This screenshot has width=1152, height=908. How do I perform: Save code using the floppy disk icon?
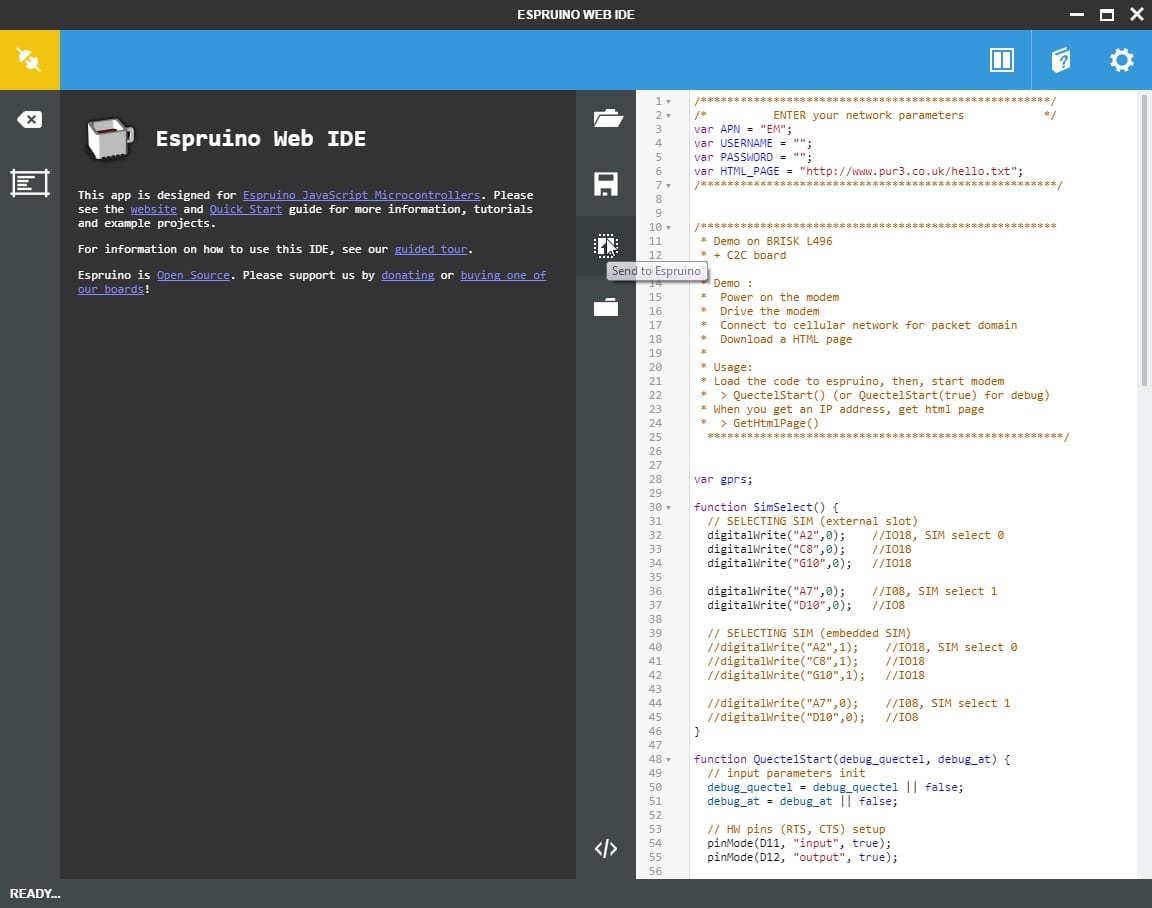[x=606, y=184]
